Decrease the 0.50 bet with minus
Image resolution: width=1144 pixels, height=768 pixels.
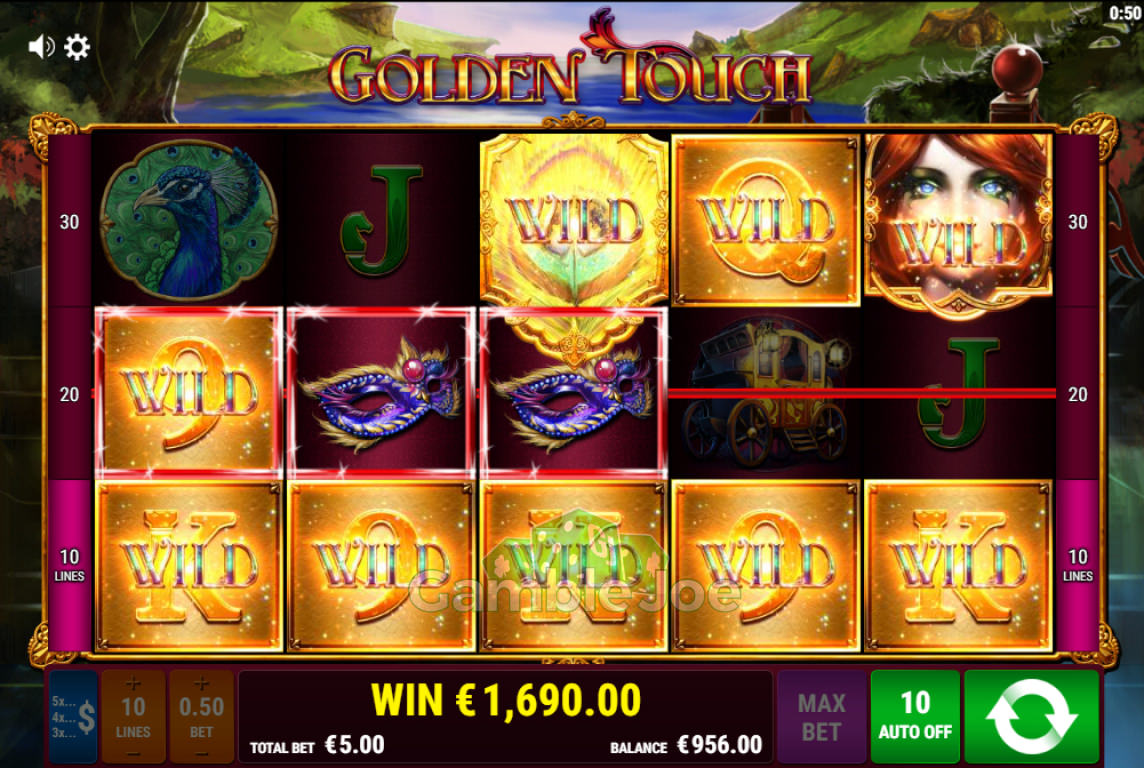[201, 753]
